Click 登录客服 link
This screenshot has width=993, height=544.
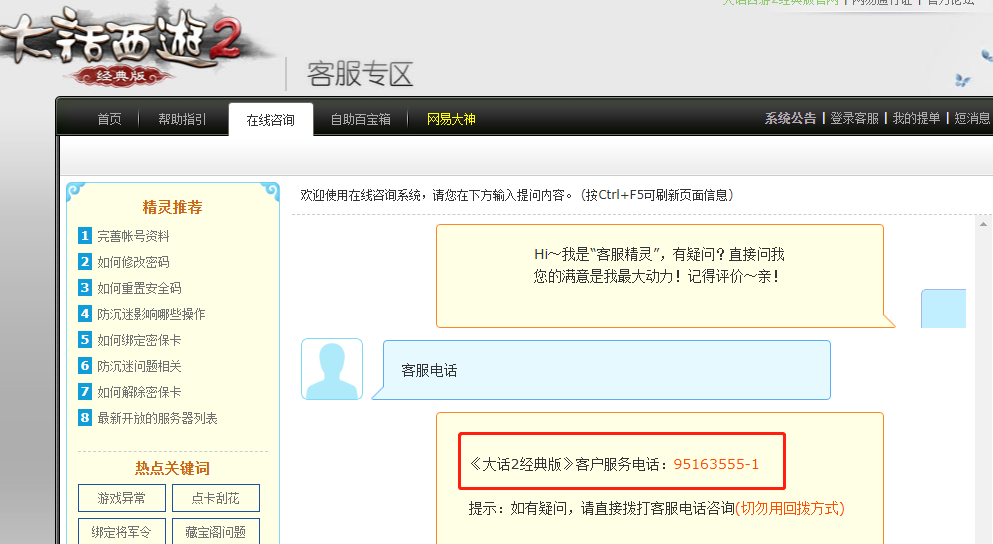point(854,118)
